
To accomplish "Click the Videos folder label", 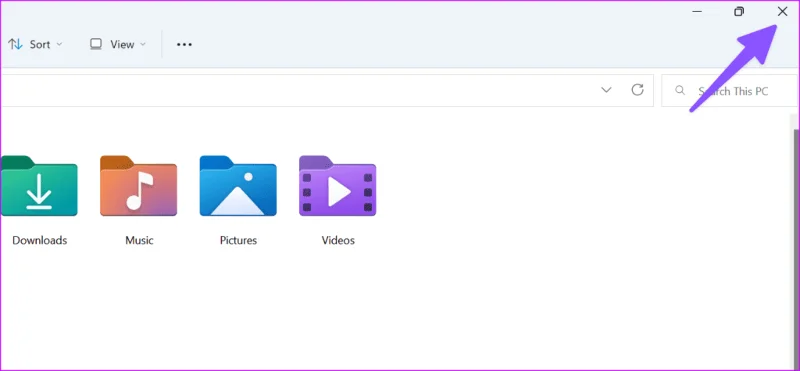I will (x=338, y=240).
